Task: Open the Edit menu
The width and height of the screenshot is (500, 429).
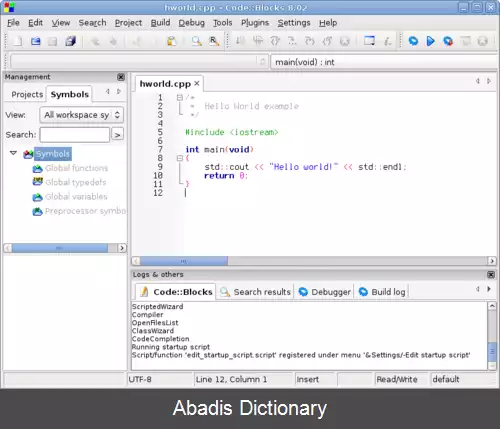Action: pos(35,23)
